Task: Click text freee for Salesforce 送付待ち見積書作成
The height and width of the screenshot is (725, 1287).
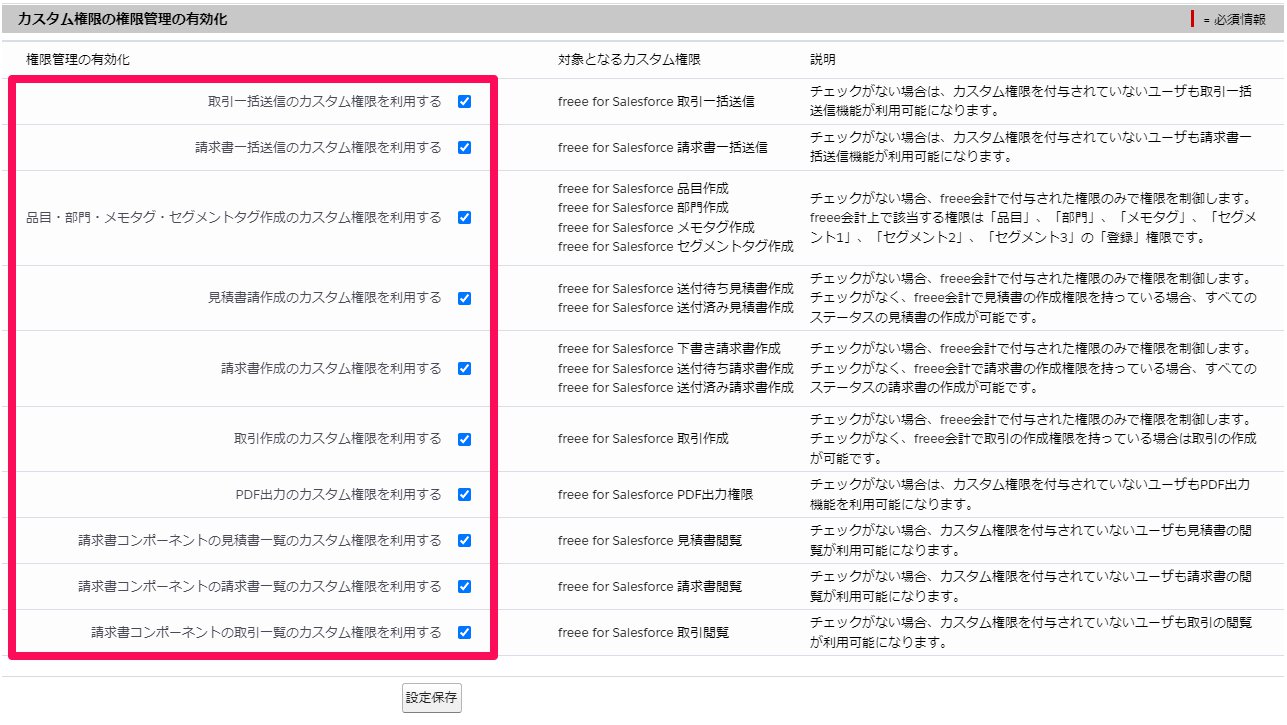Action: coord(676,288)
